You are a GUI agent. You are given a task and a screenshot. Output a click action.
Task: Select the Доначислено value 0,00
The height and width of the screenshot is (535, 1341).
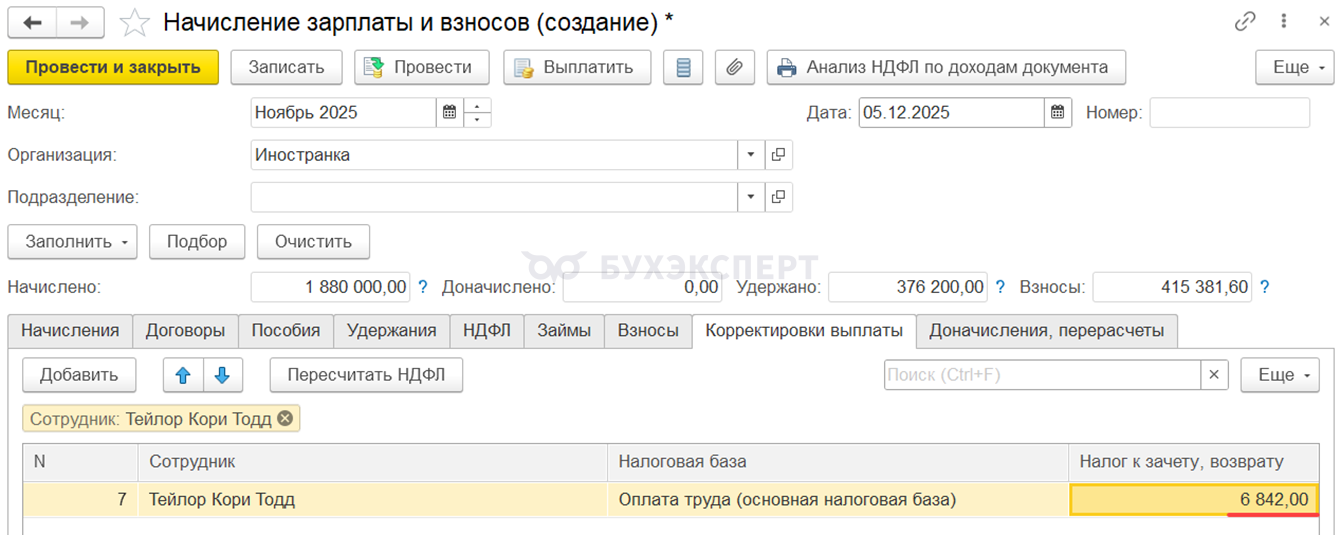tap(643, 287)
